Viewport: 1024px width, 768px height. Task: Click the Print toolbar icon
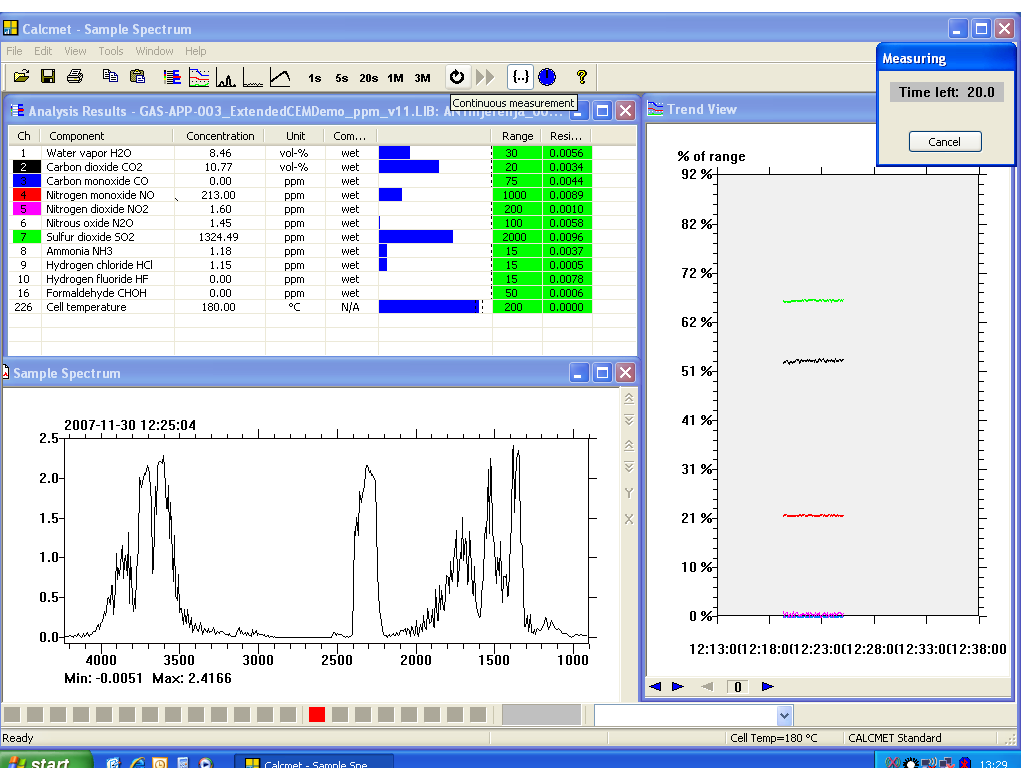(x=74, y=76)
